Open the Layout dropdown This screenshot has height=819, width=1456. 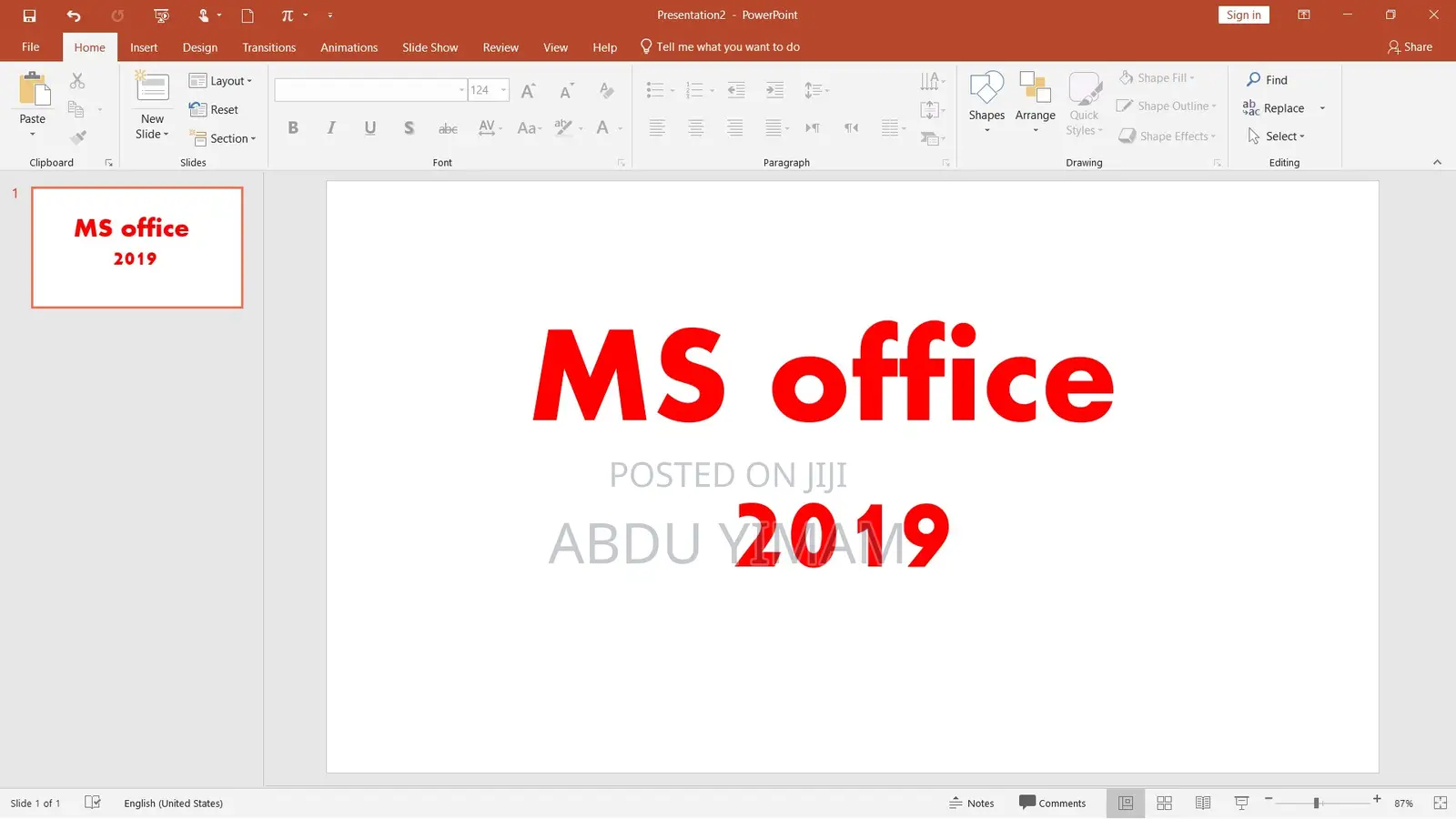[x=220, y=81]
